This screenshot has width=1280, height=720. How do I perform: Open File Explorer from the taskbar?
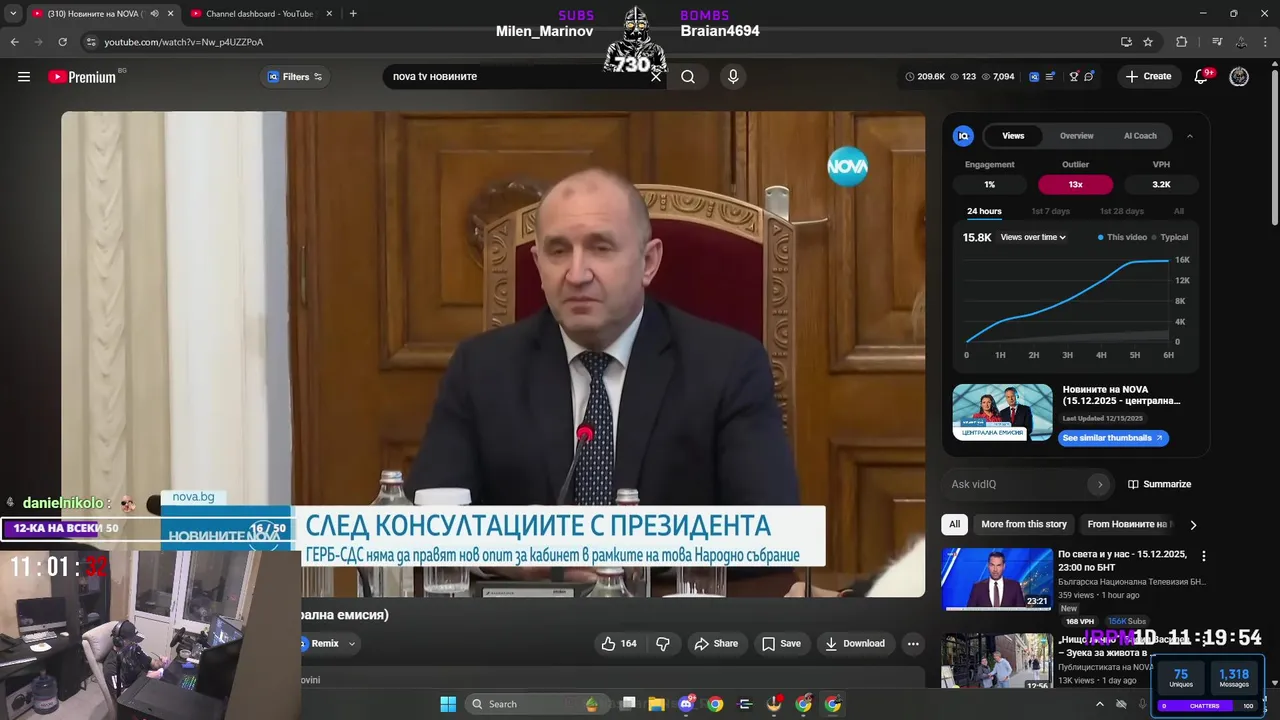657,704
